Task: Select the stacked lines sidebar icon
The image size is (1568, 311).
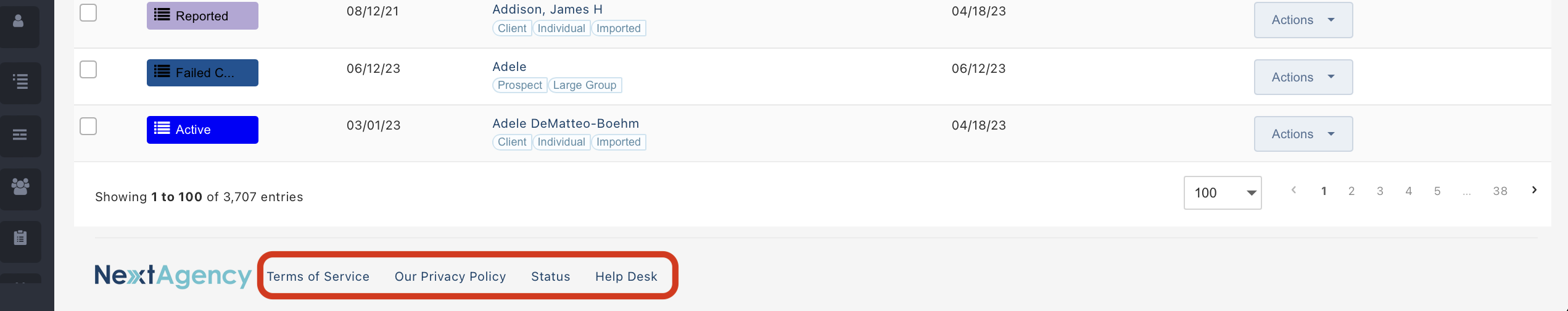Action: 20,135
